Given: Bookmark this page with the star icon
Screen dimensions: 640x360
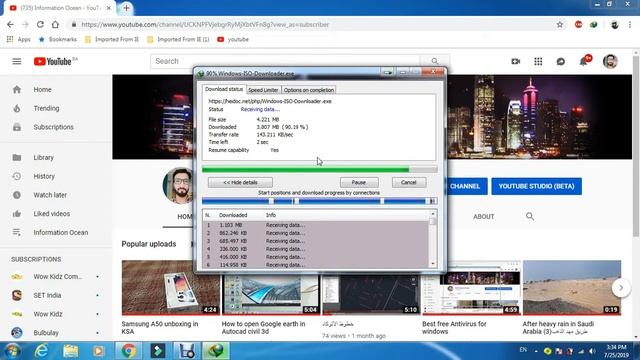Looking at the screenshot, I should (x=560, y=24).
